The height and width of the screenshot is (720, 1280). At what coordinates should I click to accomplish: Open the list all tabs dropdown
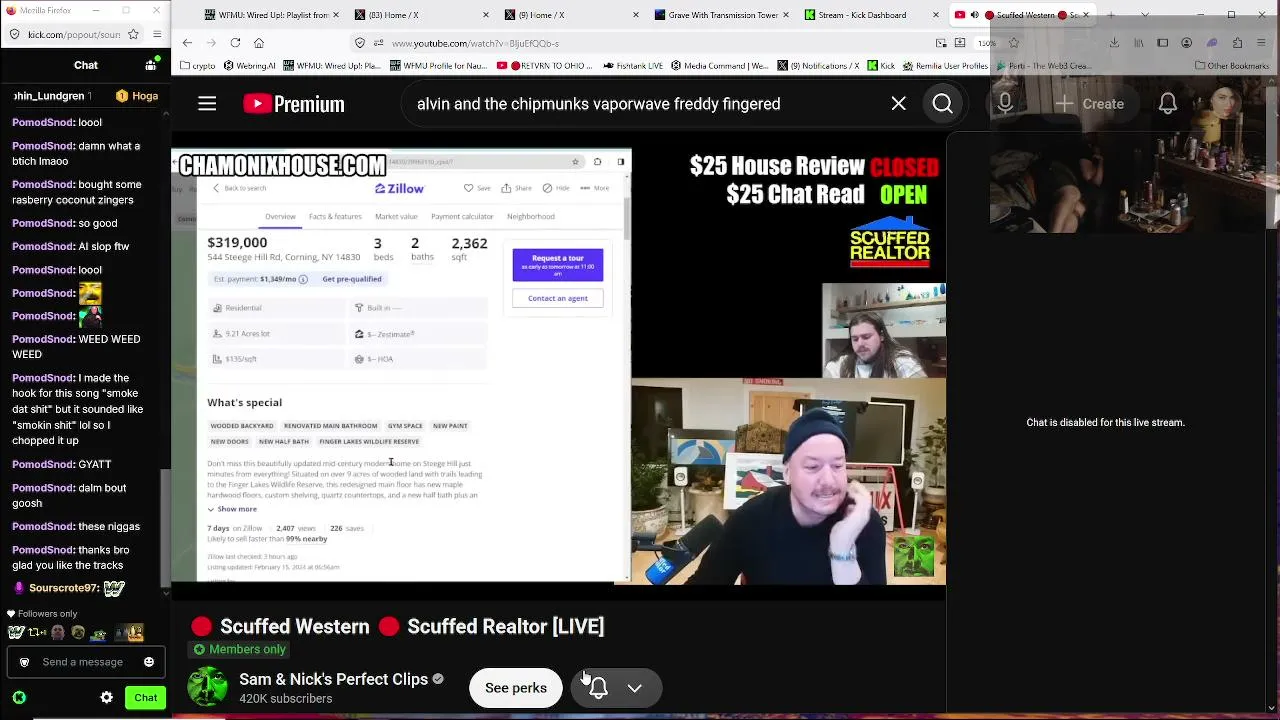(x=1145, y=15)
